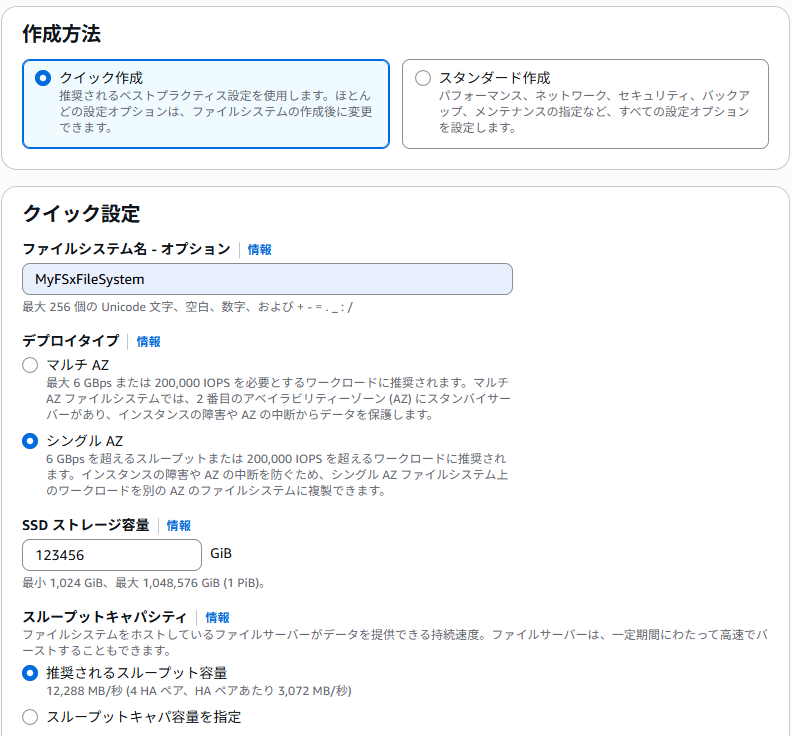Open 情報 link next to デプロイタイプ
The width and height of the screenshot is (793, 736).
(149, 341)
